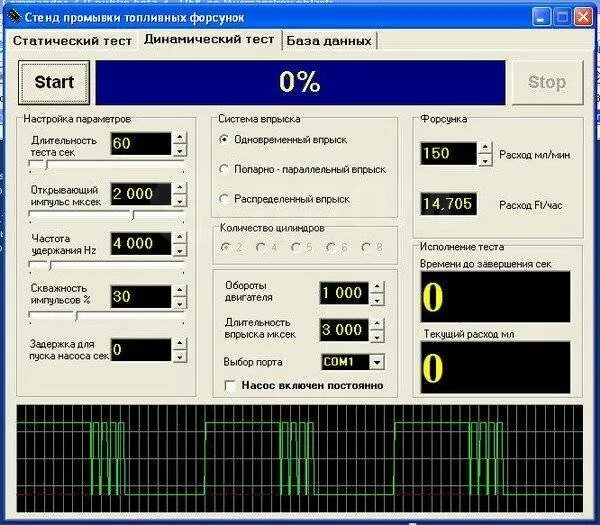This screenshot has width=600, height=525.
Task: Decrease Открывающий импульс with down arrow
Action: coord(179,200)
